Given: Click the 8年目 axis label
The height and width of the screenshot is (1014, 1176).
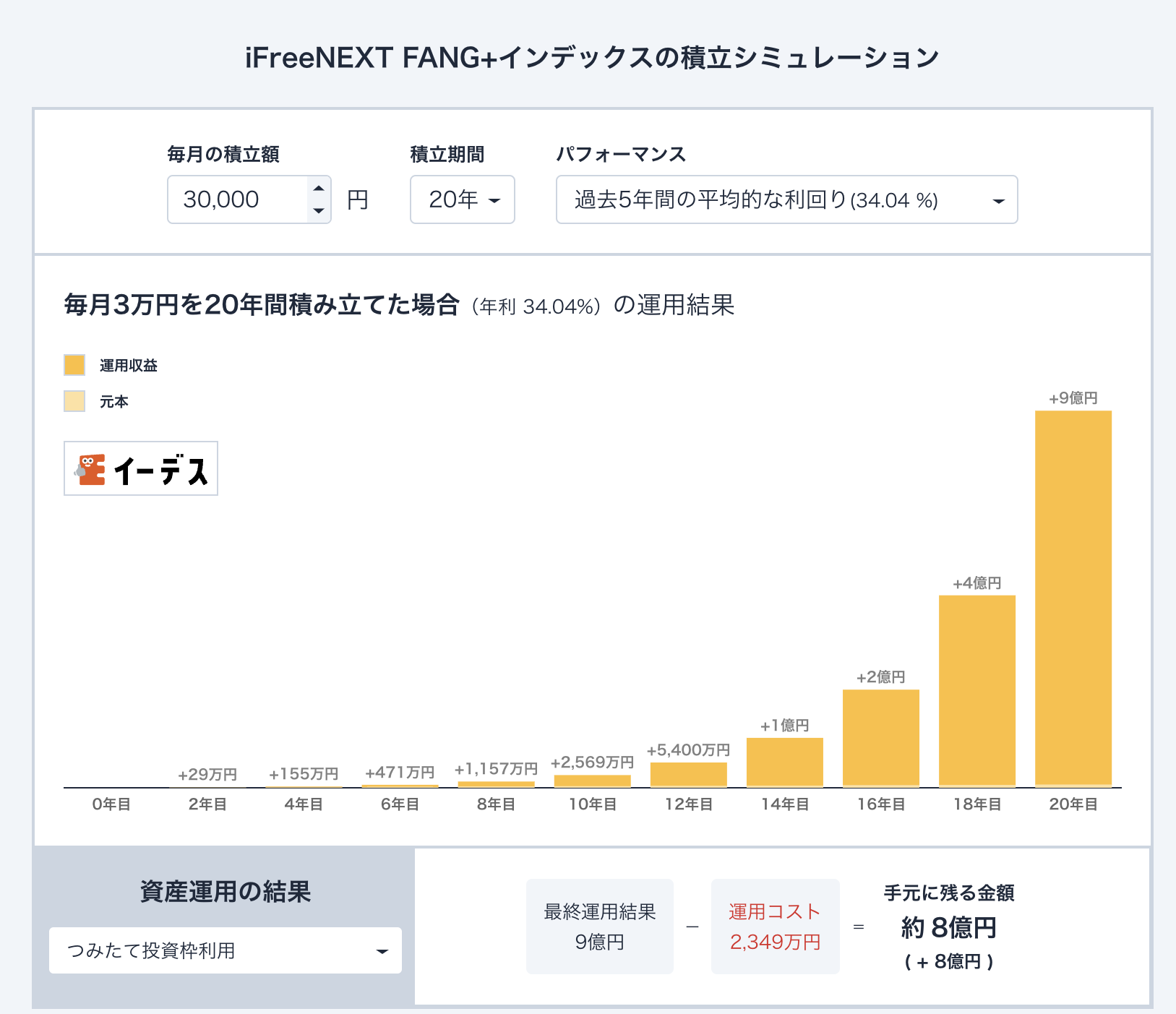Looking at the screenshot, I should click(497, 804).
